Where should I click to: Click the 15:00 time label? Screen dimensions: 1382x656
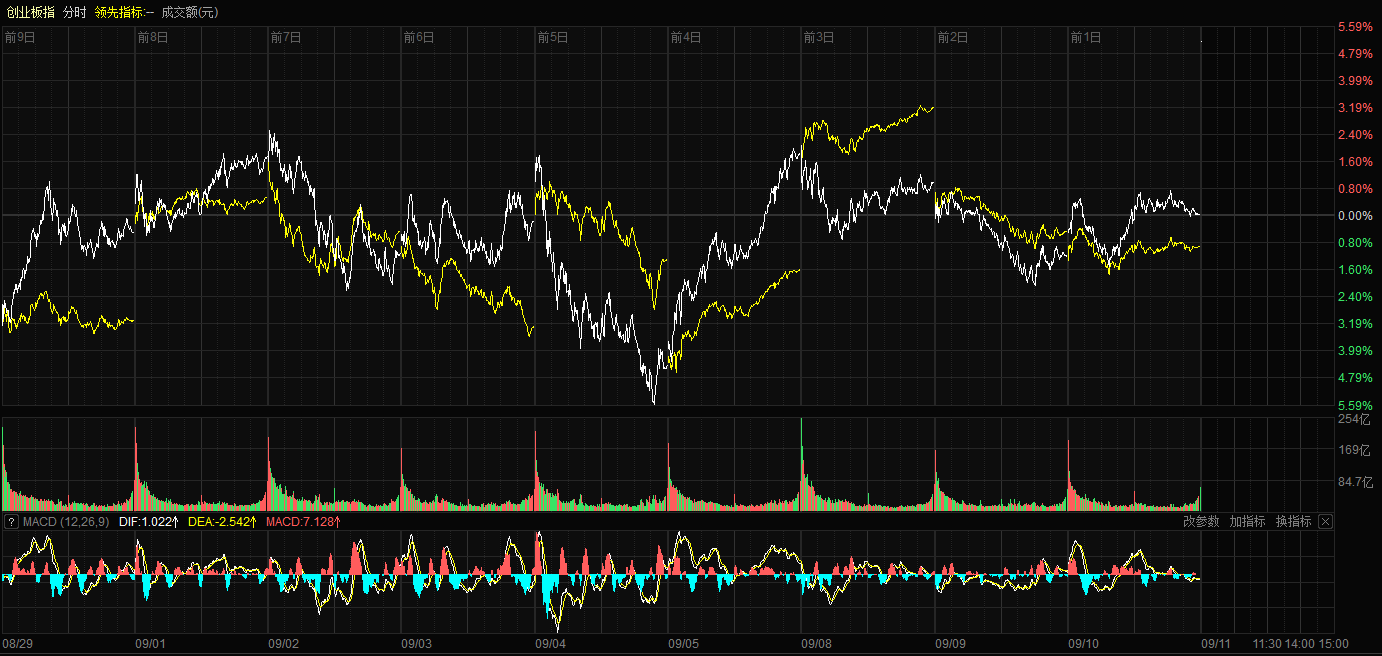(1333, 644)
